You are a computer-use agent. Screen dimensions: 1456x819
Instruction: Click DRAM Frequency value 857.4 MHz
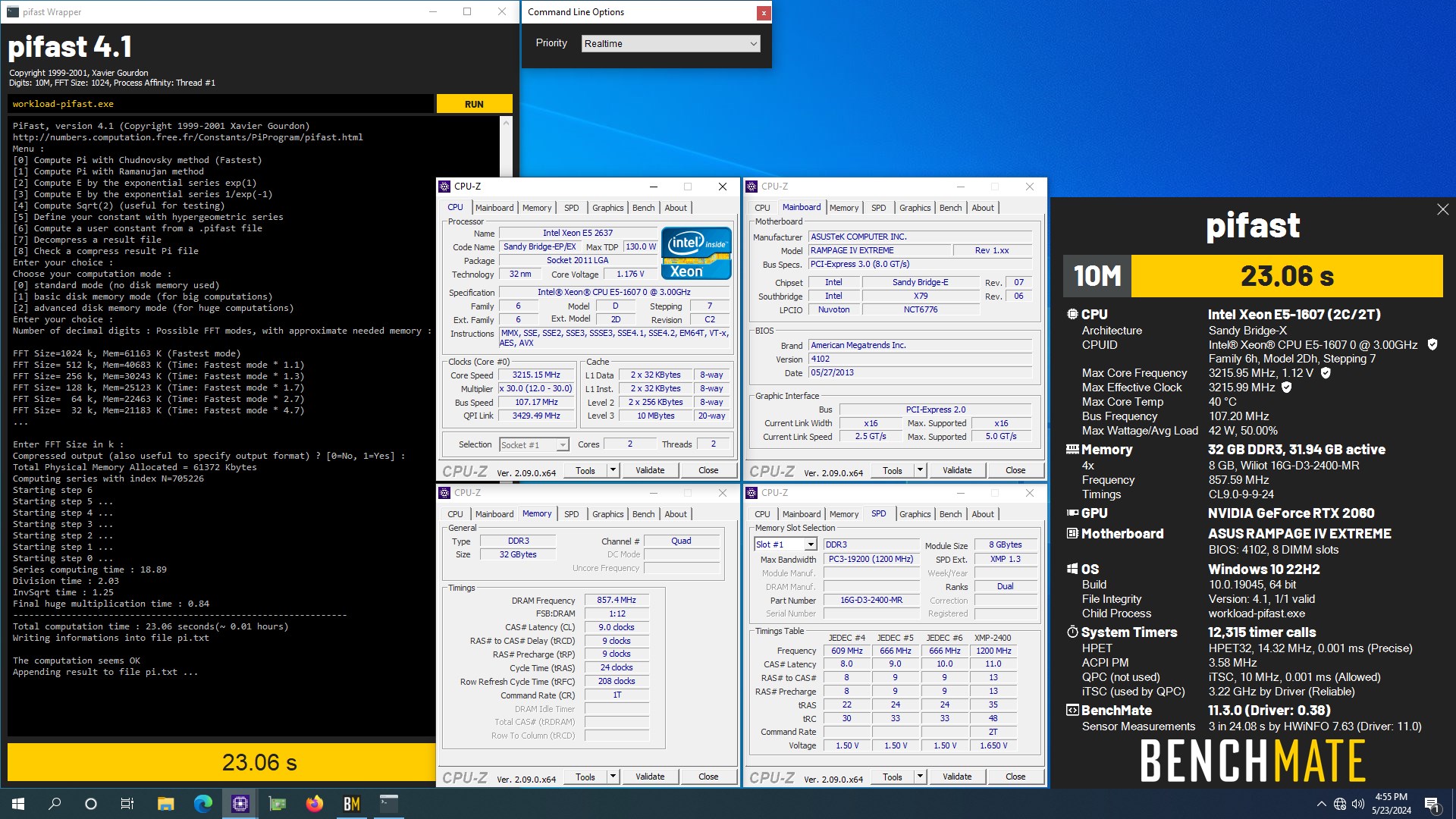pos(617,600)
